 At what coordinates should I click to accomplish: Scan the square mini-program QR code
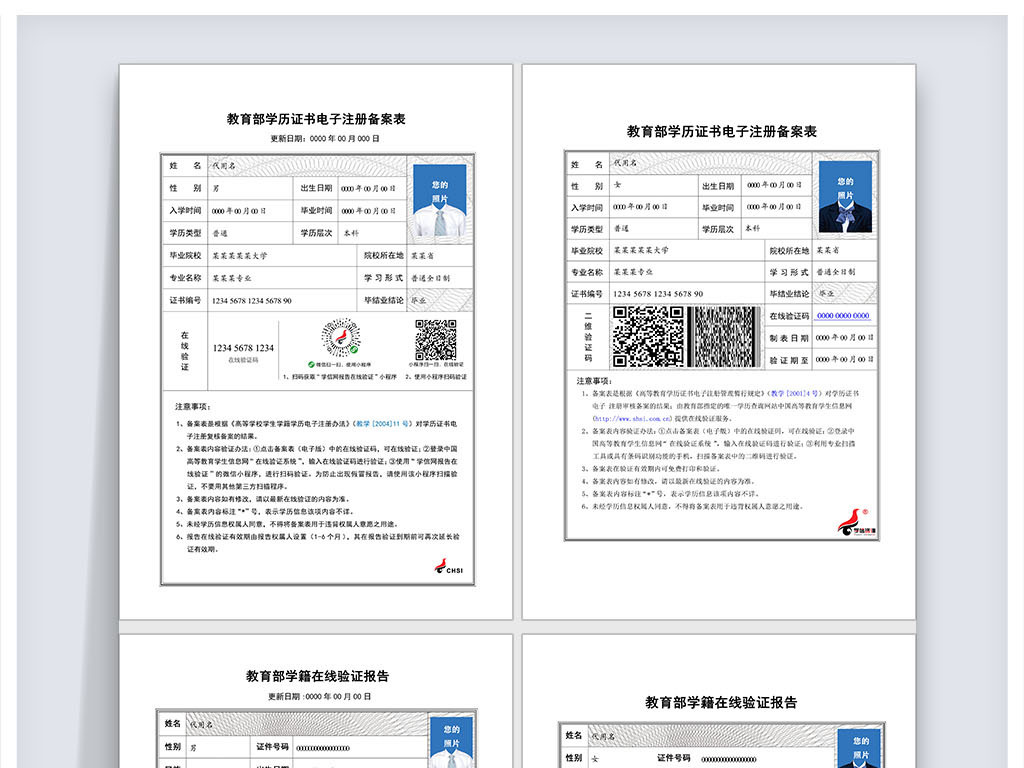[434, 337]
